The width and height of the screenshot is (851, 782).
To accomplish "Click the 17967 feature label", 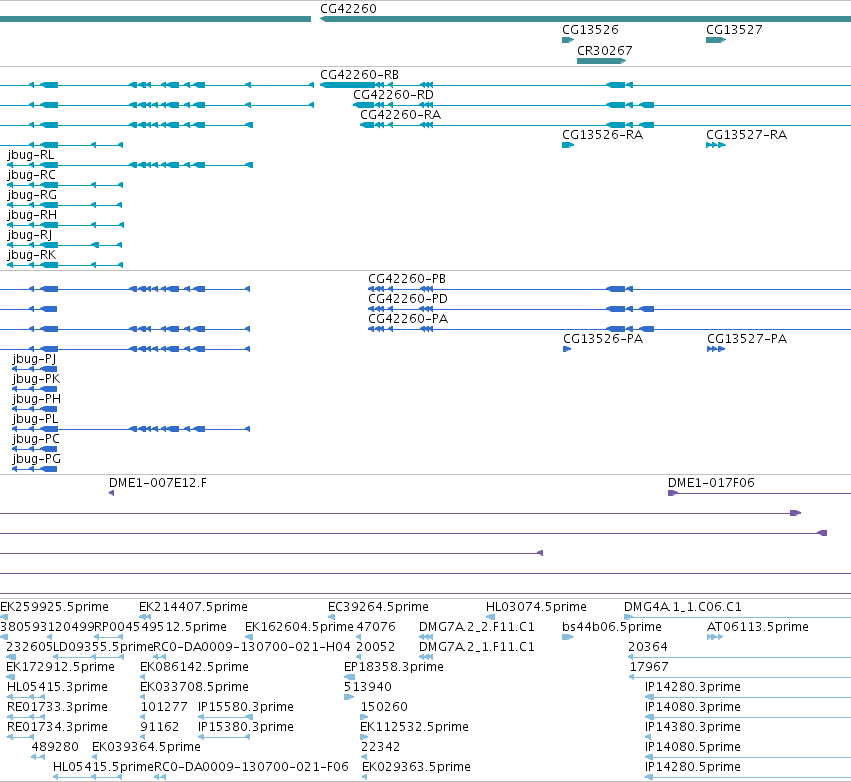I will coord(649,667).
